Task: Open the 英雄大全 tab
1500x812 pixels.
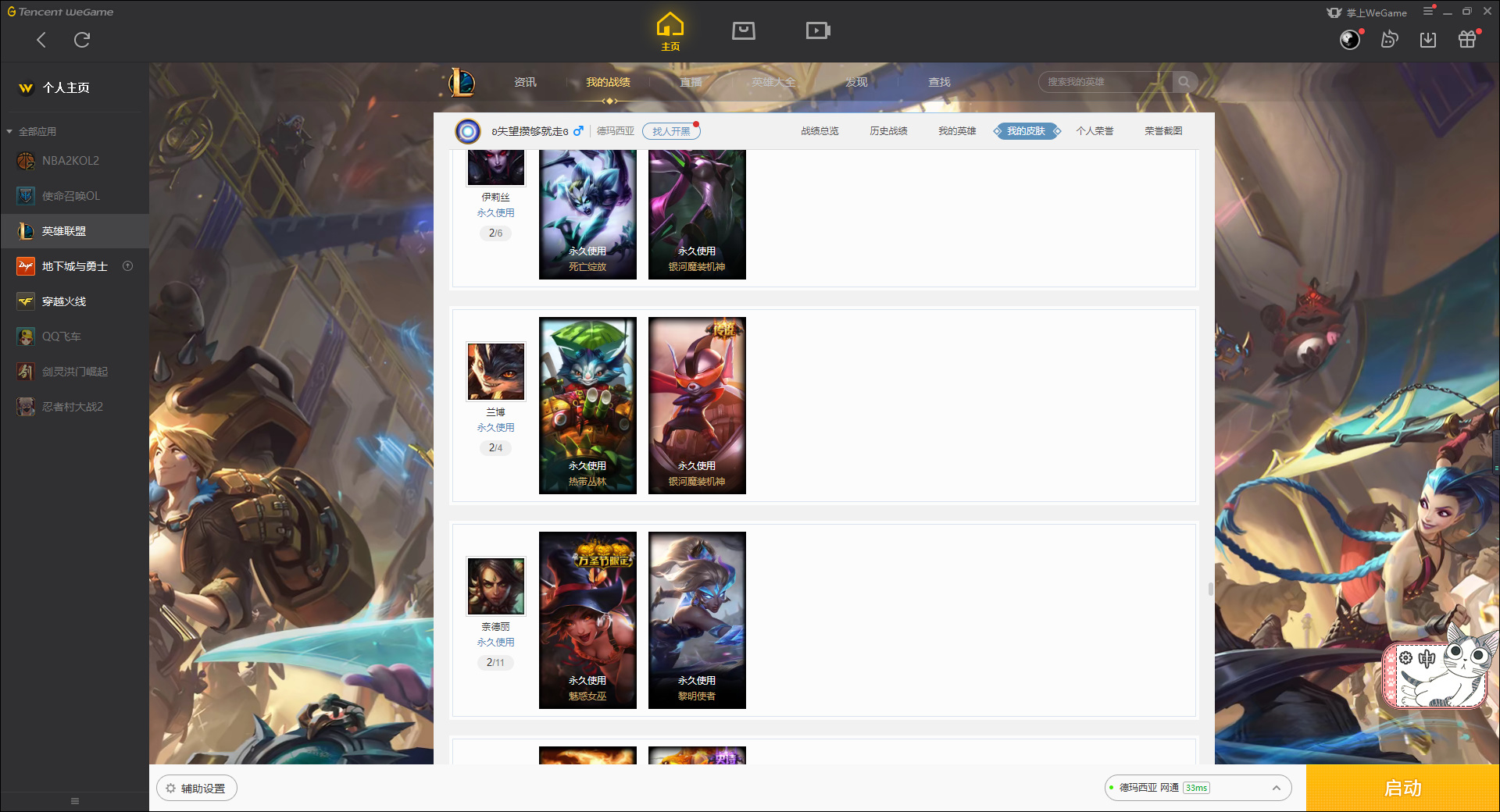Action: (x=773, y=82)
